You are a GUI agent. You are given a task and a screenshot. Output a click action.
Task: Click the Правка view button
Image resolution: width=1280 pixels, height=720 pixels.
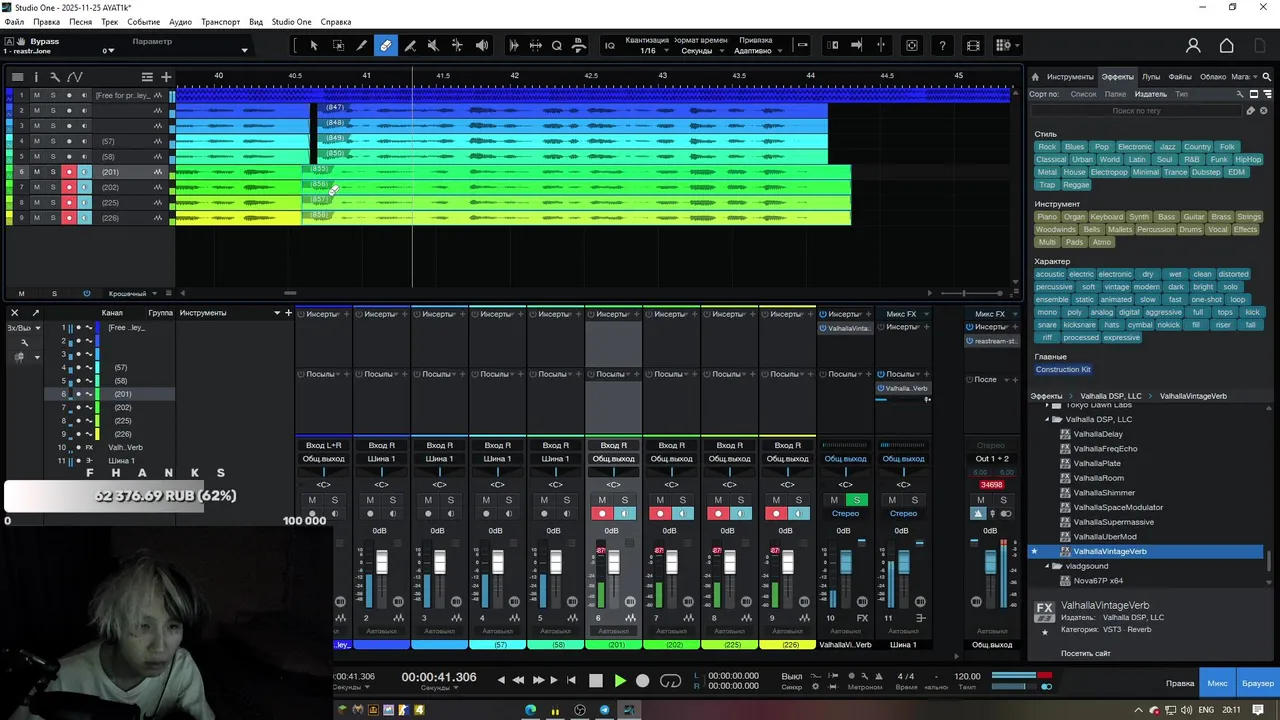1180,683
